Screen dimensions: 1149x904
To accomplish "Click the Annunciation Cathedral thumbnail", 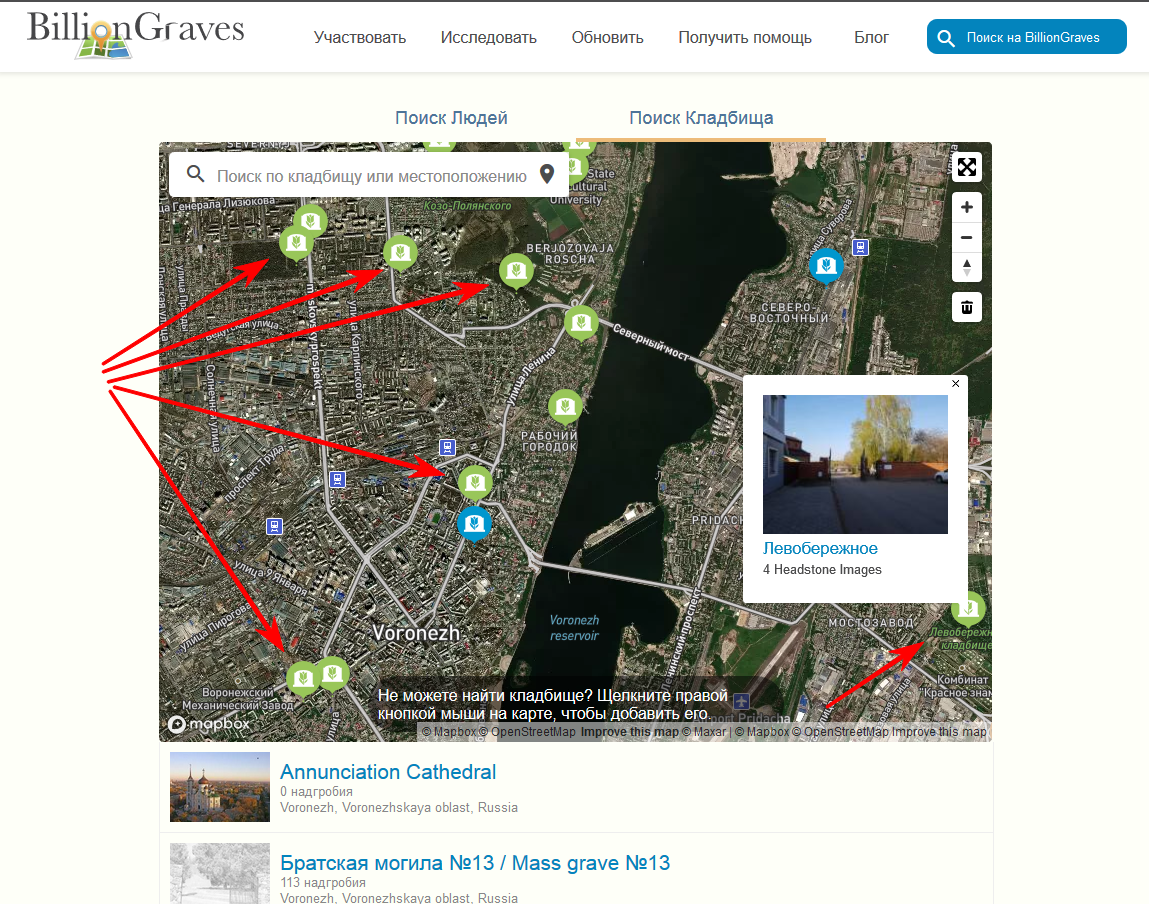I will [220, 787].
